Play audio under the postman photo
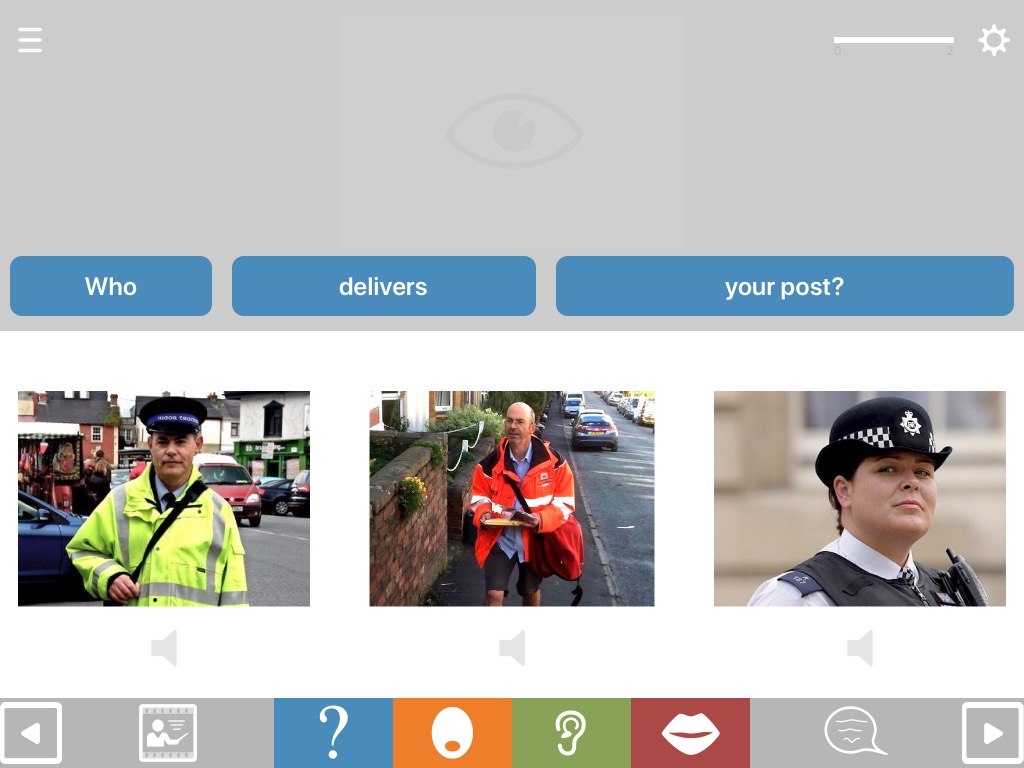 click(512, 648)
